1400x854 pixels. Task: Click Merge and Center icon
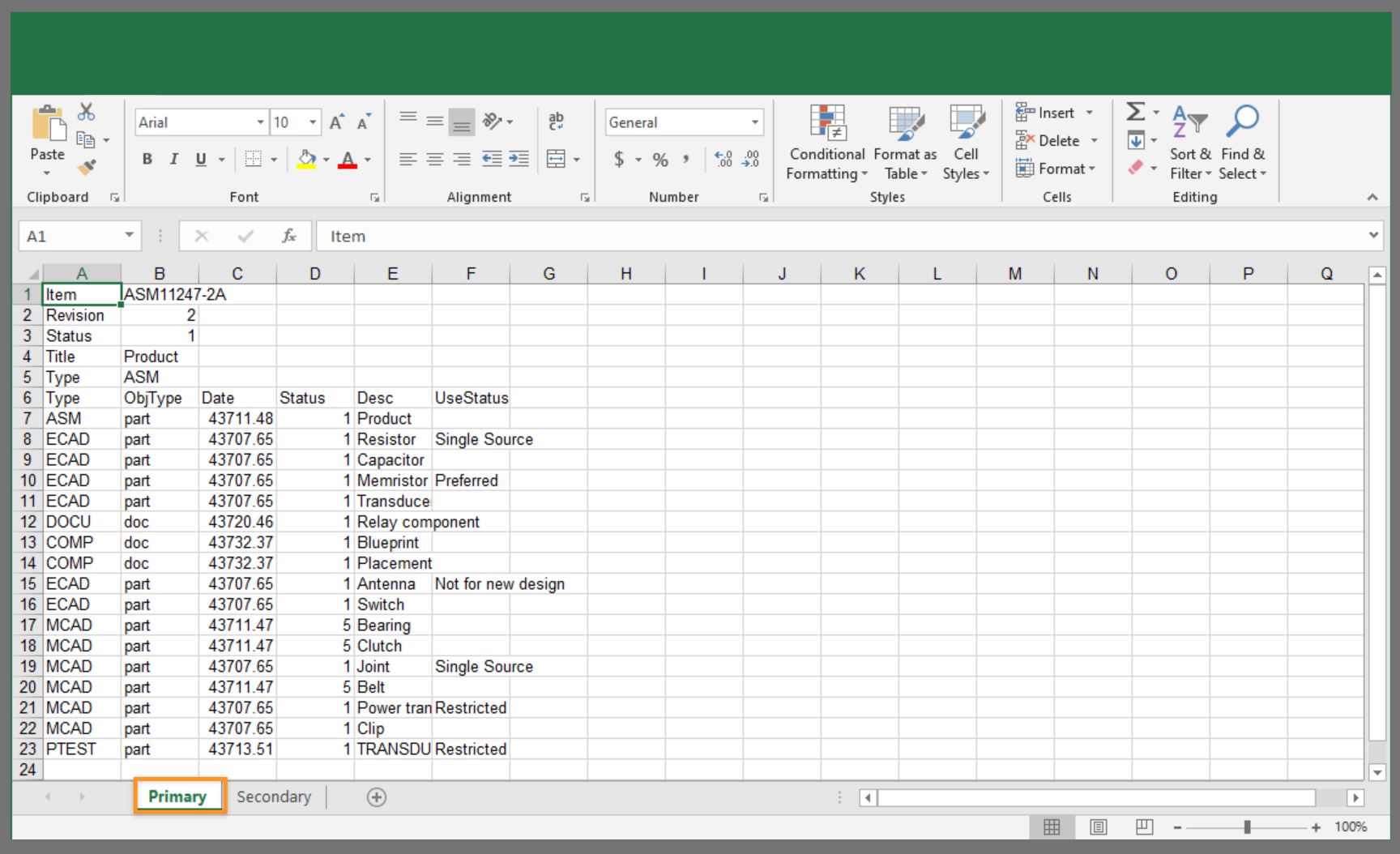click(x=556, y=159)
